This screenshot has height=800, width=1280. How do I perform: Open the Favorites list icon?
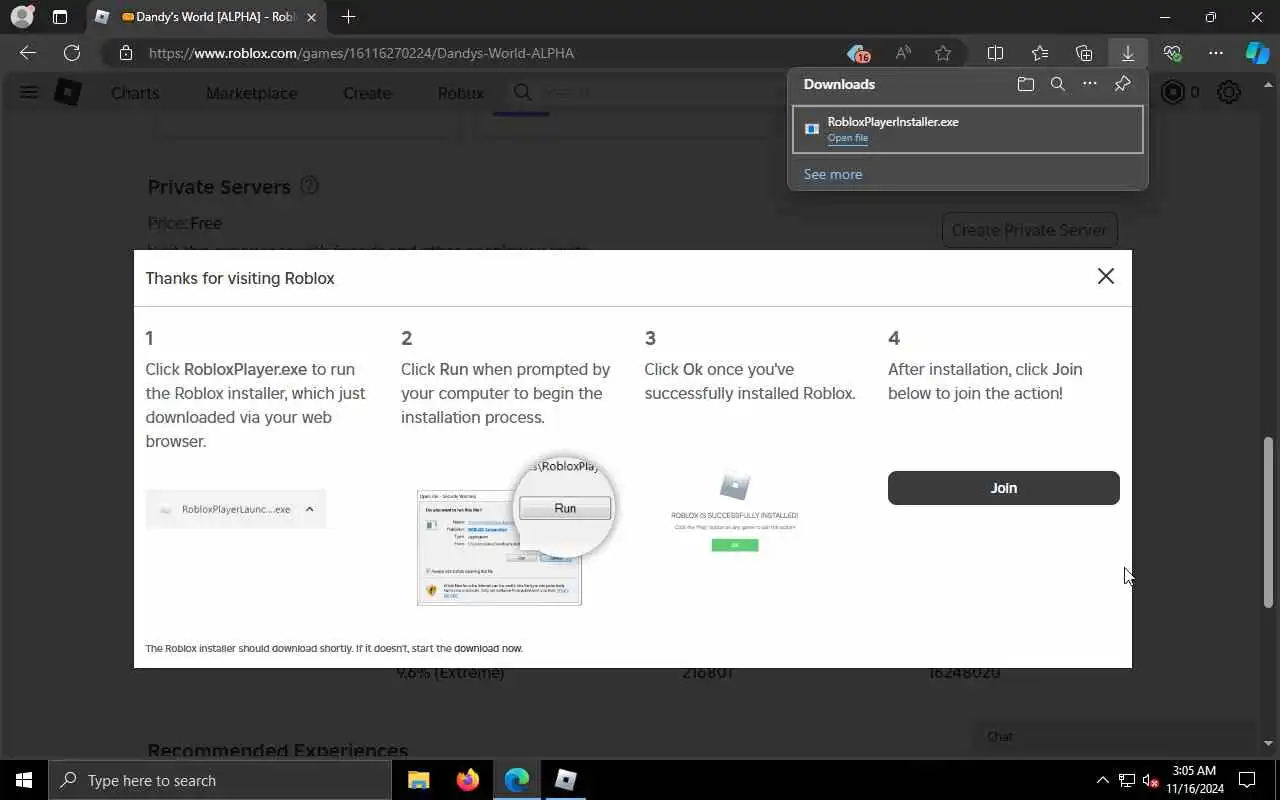coord(1039,53)
